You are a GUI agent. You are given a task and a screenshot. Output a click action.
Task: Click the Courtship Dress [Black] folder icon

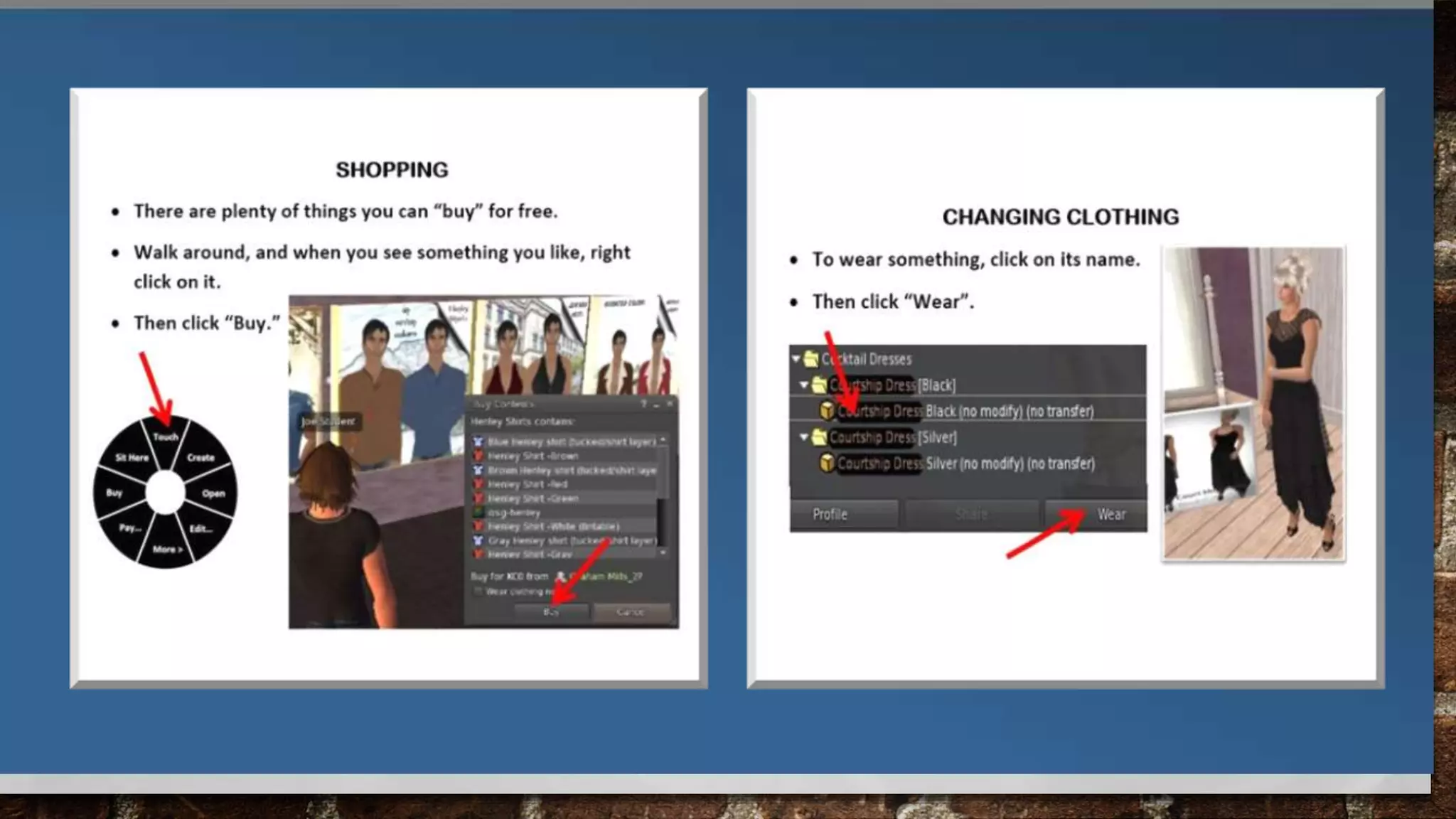[819, 385]
